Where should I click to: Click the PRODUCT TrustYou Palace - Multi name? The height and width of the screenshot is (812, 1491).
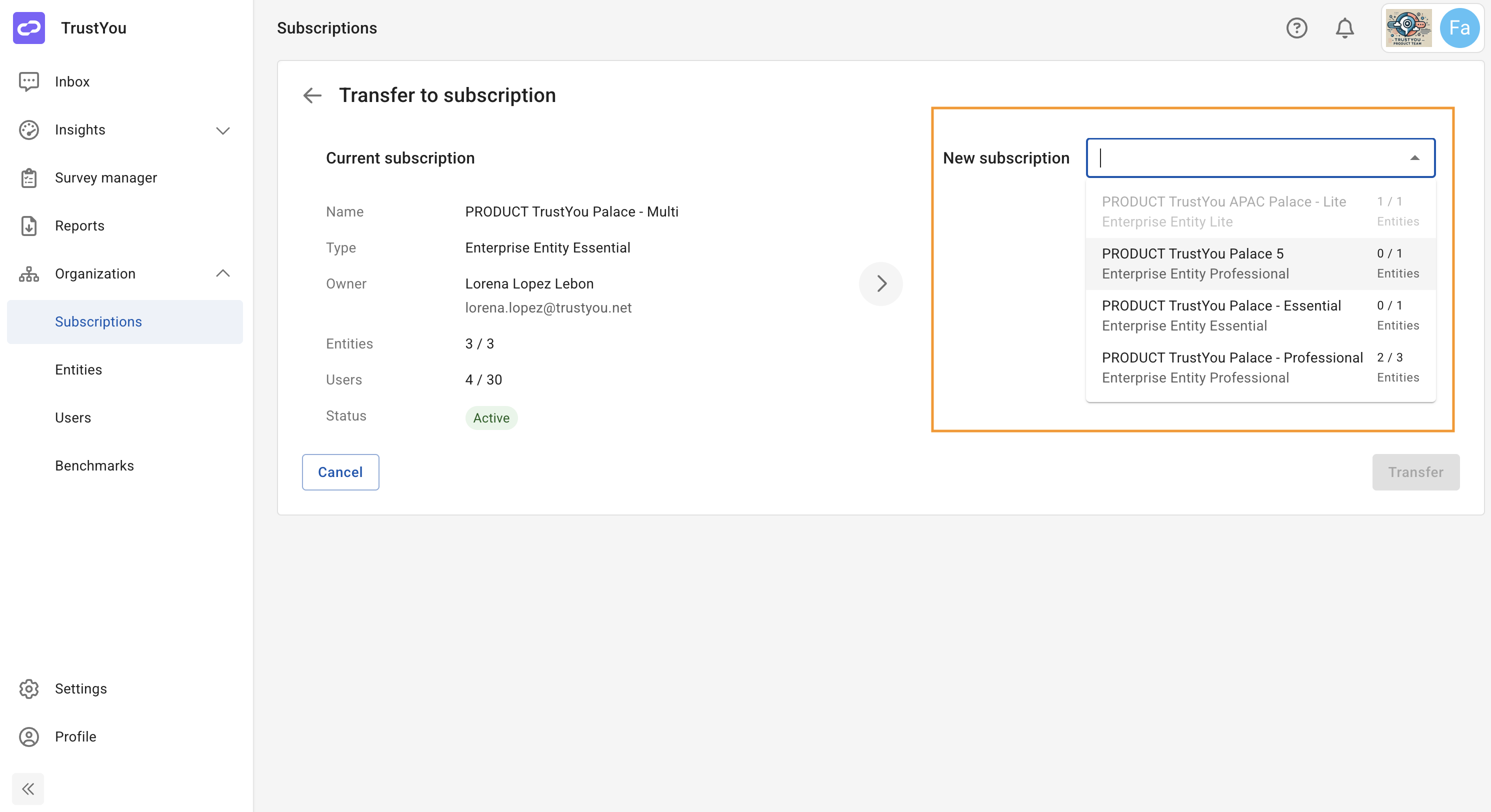(x=571, y=212)
